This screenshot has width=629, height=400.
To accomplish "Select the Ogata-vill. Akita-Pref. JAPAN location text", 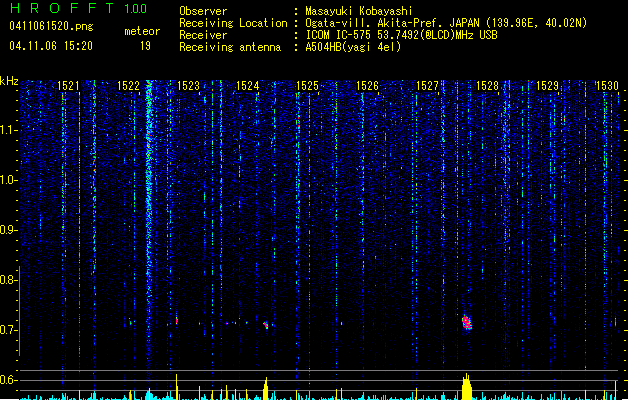I will click(446, 23).
